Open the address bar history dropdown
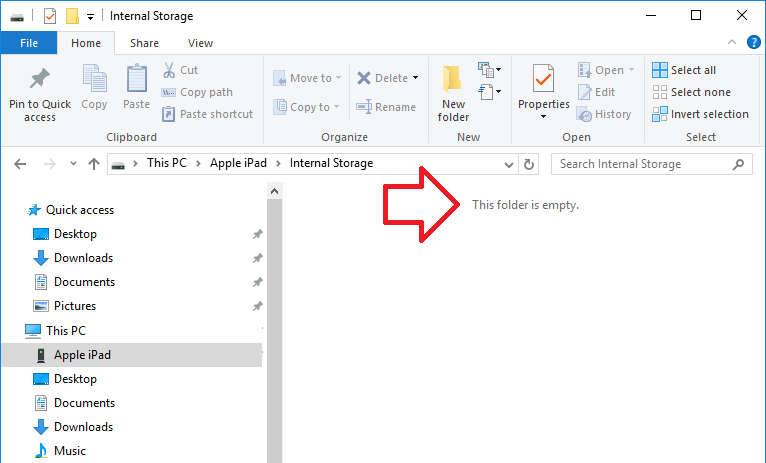Image resolution: width=766 pixels, height=463 pixels. [509, 165]
